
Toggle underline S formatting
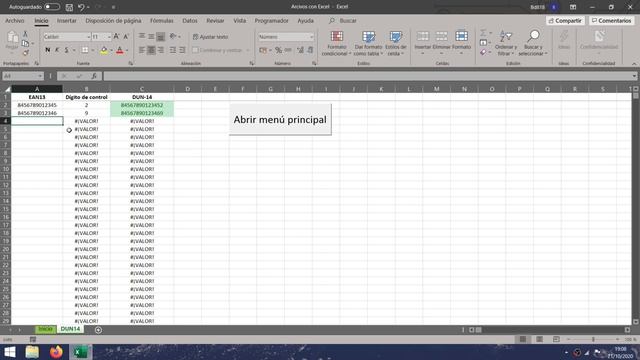[67, 50]
